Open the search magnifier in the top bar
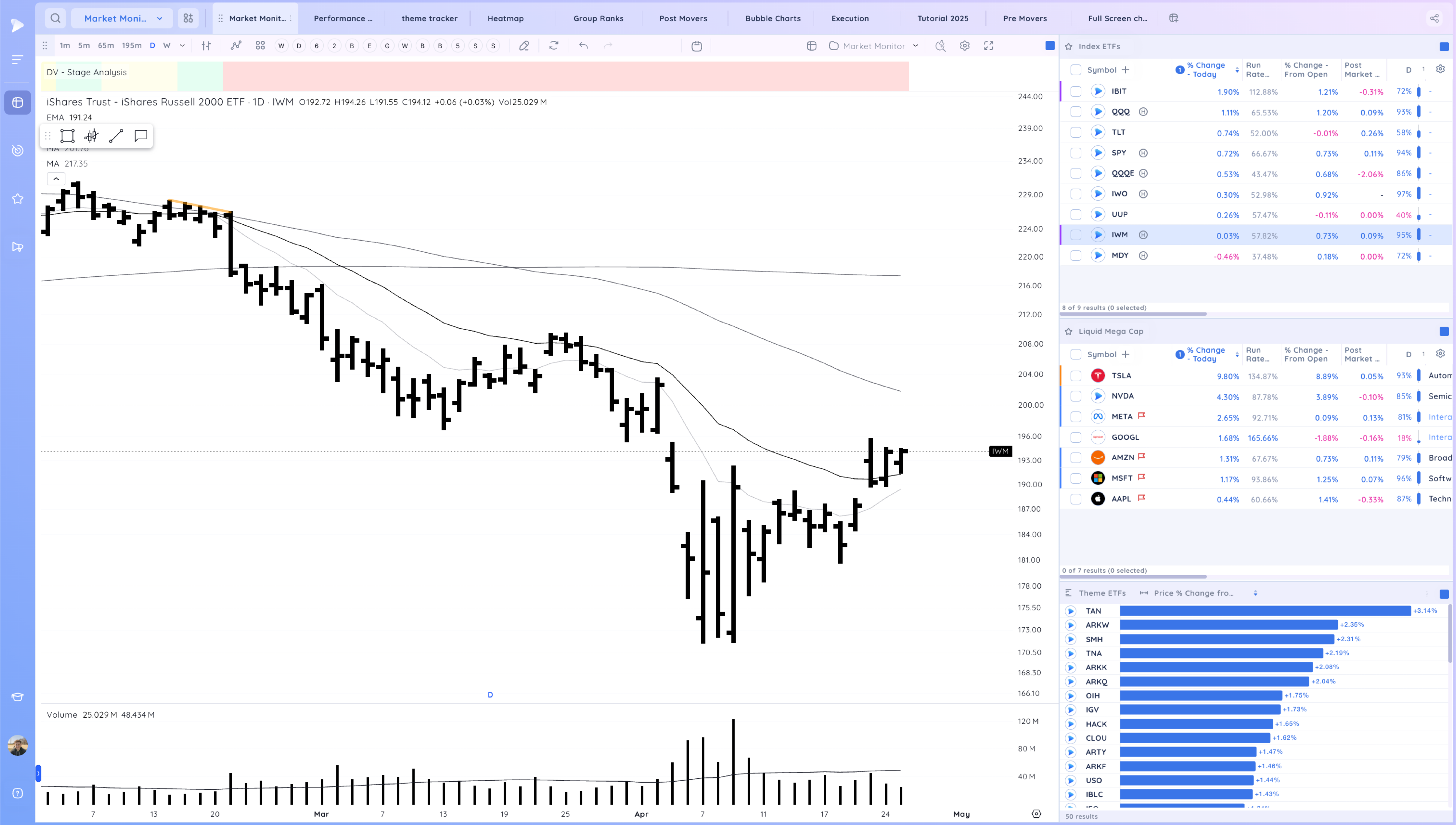The width and height of the screenshot is (1456, 825). 55,18
